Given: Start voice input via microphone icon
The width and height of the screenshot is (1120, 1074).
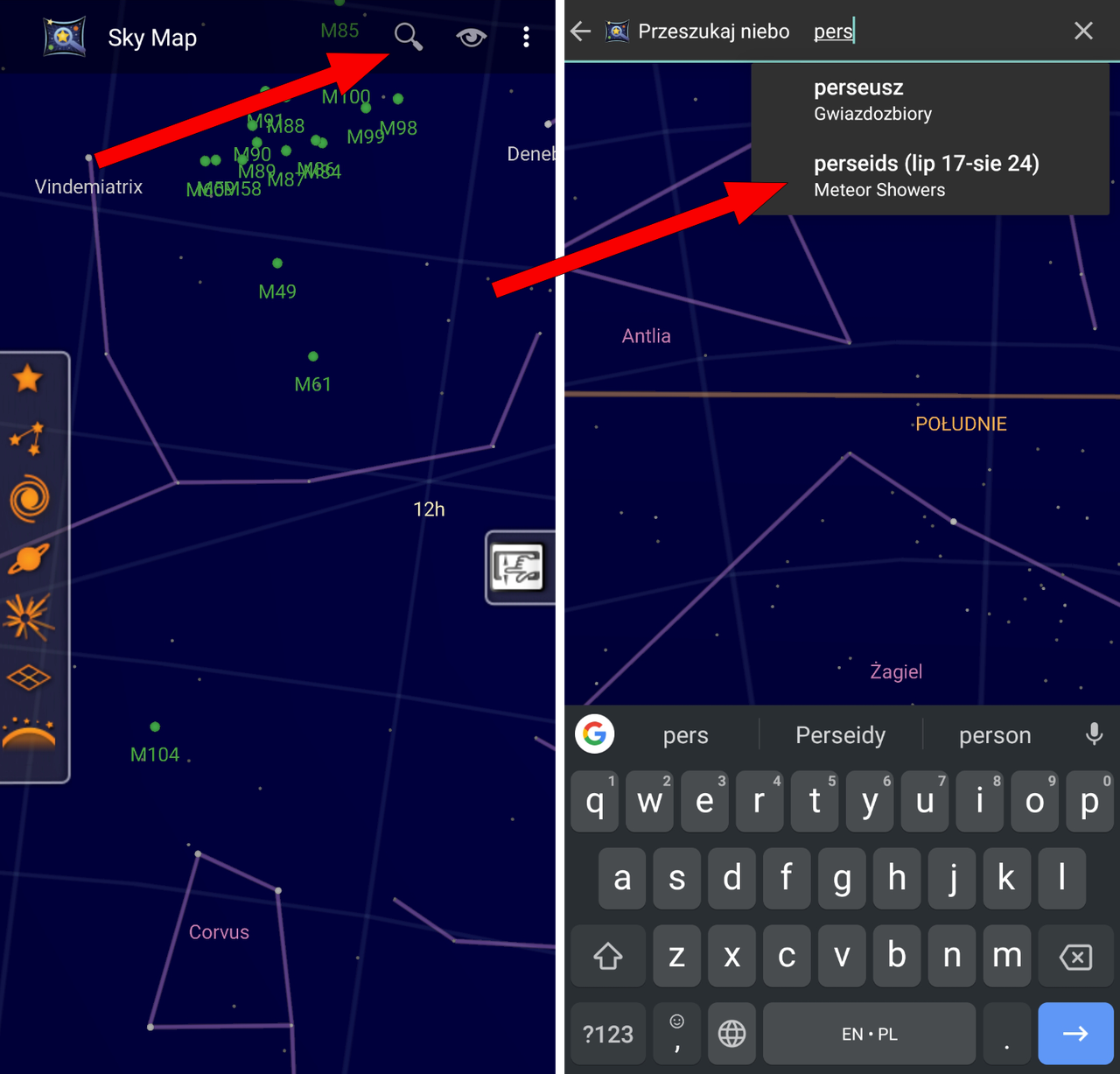Looking at the screenshot, I should pos(1094,734).
